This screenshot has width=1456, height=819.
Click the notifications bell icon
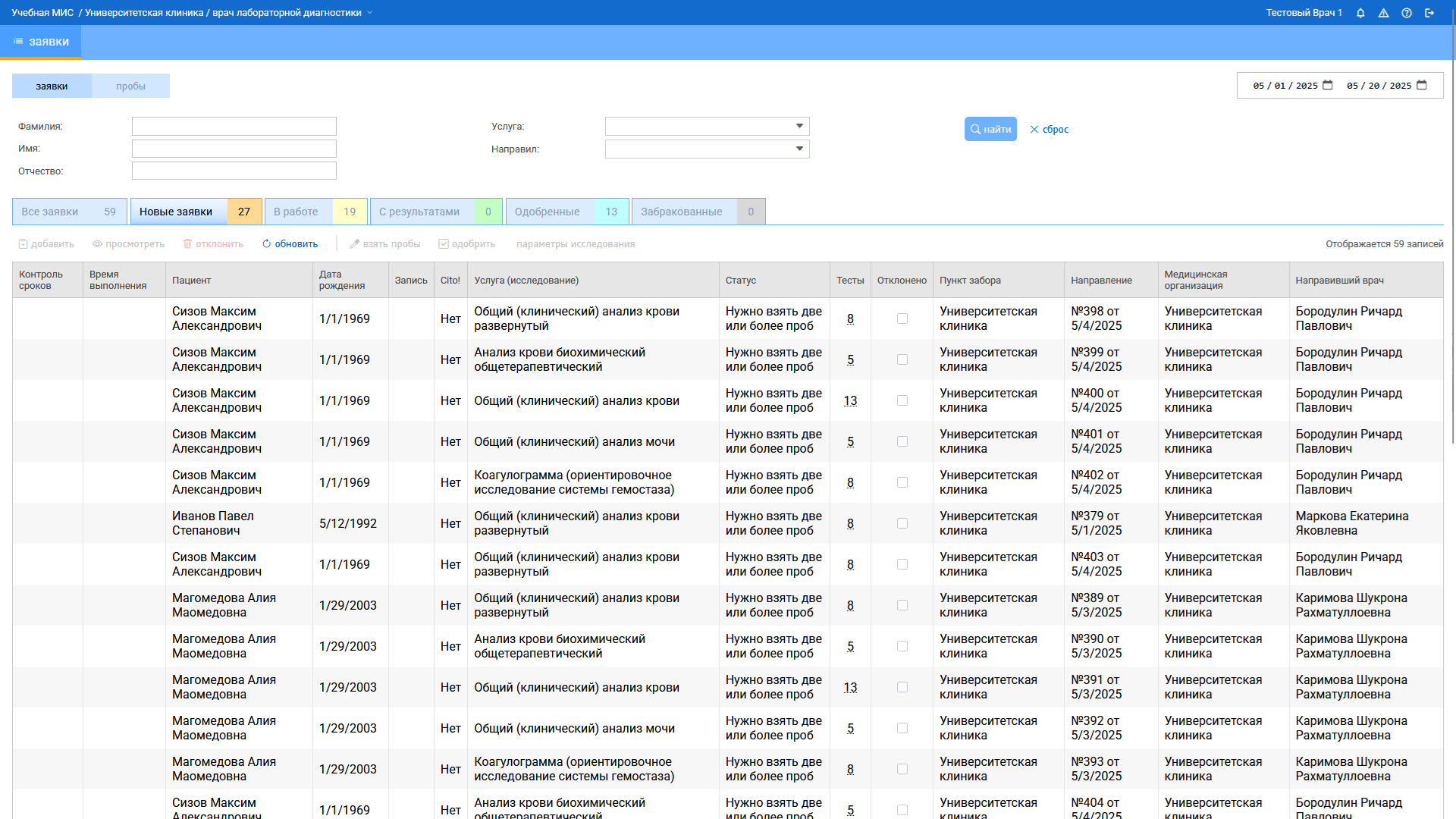(x=1360, y=13)
